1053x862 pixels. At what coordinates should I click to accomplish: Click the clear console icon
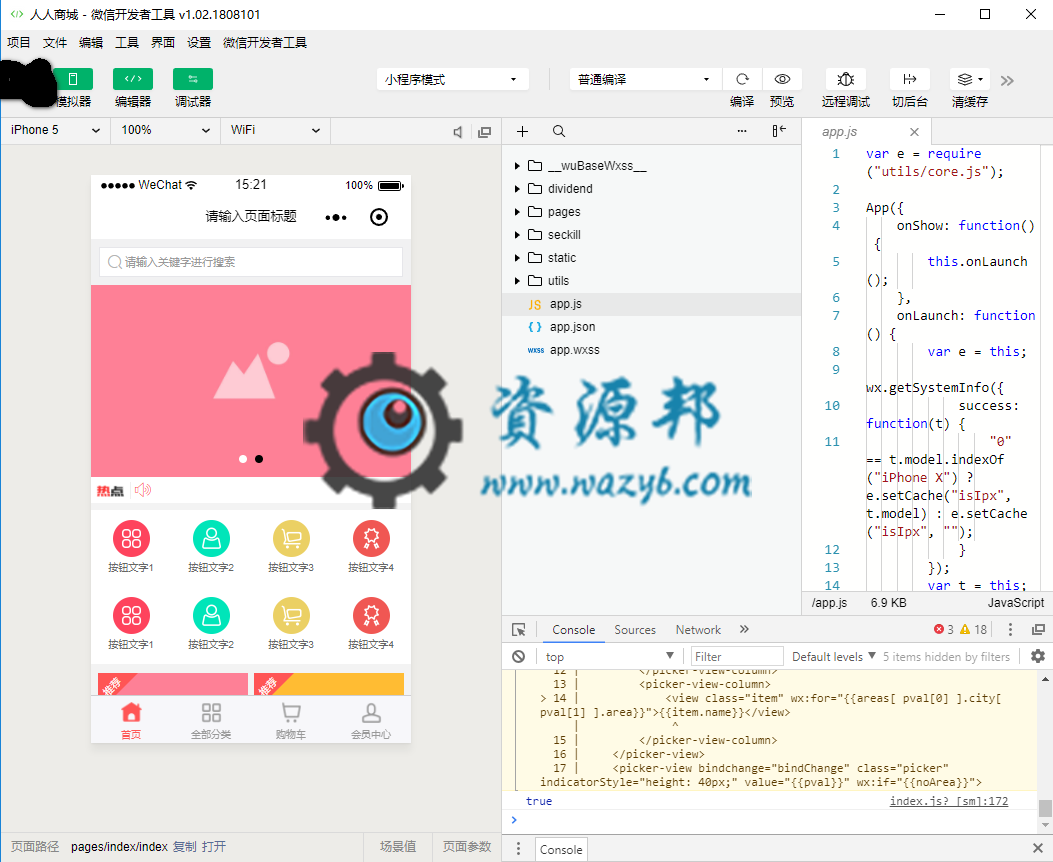point(518,657)
